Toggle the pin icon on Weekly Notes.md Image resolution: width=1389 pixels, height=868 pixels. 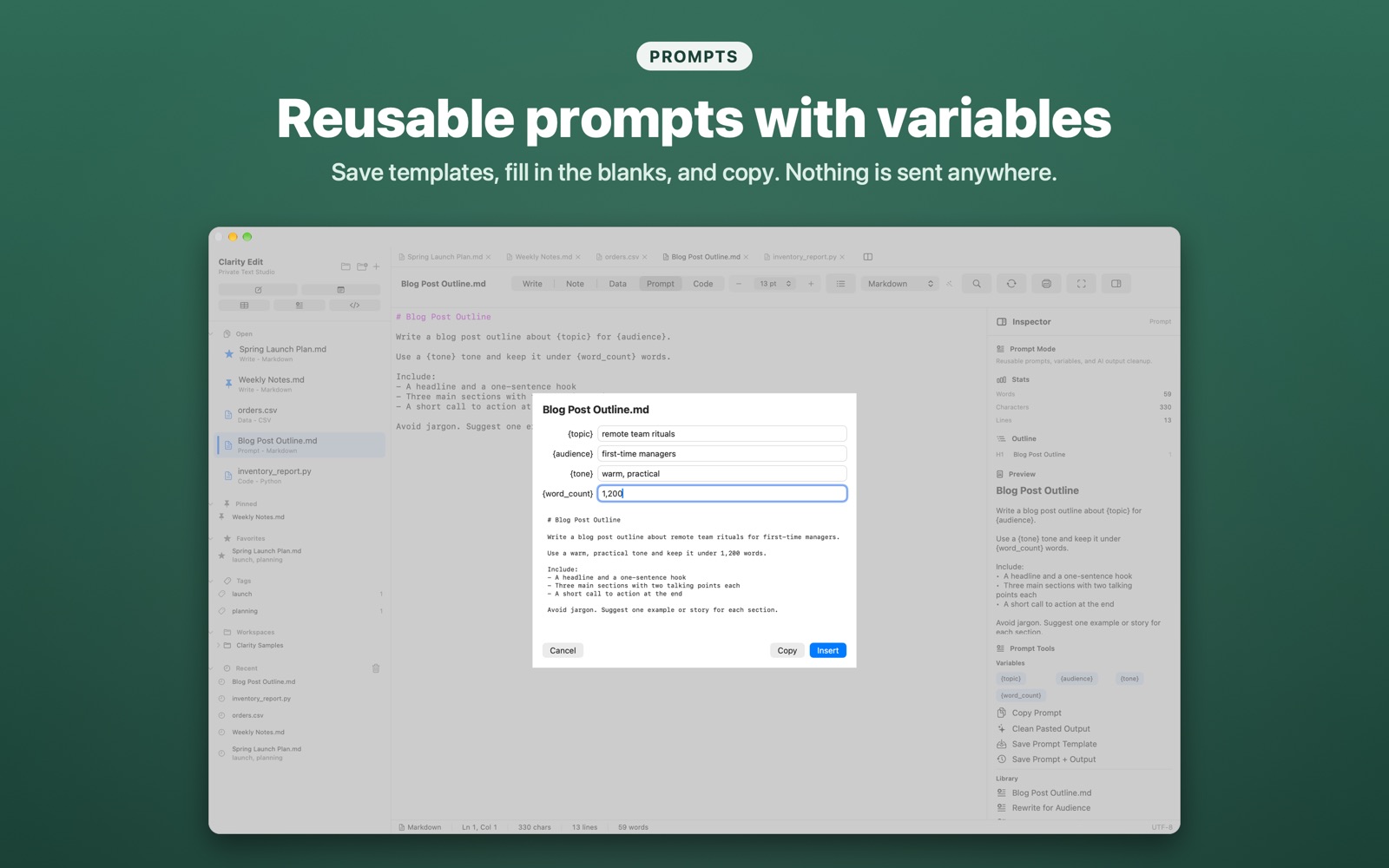(228, 384)
